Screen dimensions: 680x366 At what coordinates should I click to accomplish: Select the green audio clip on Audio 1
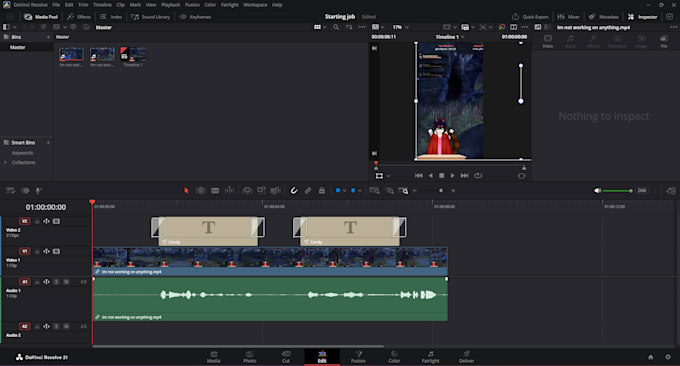coord(270,299)
